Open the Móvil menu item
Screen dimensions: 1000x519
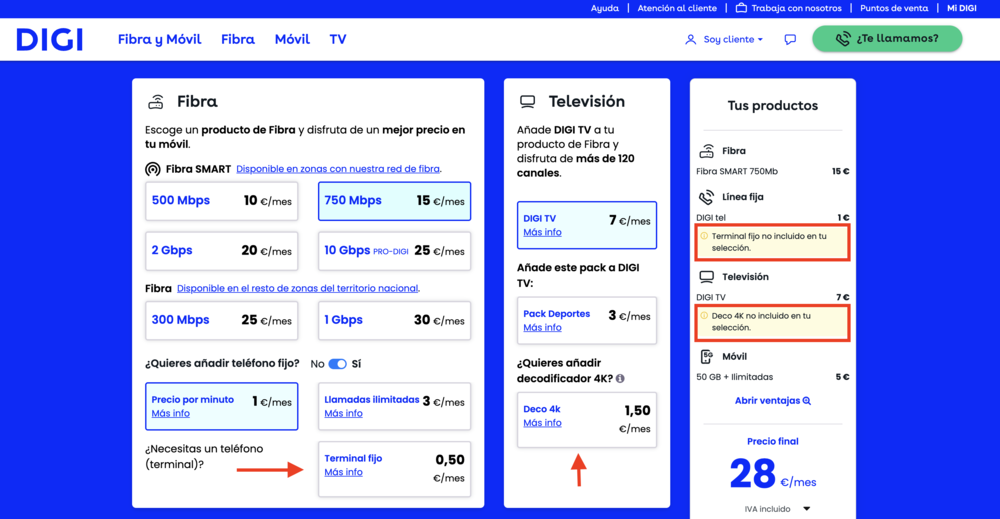pos(292,40)
